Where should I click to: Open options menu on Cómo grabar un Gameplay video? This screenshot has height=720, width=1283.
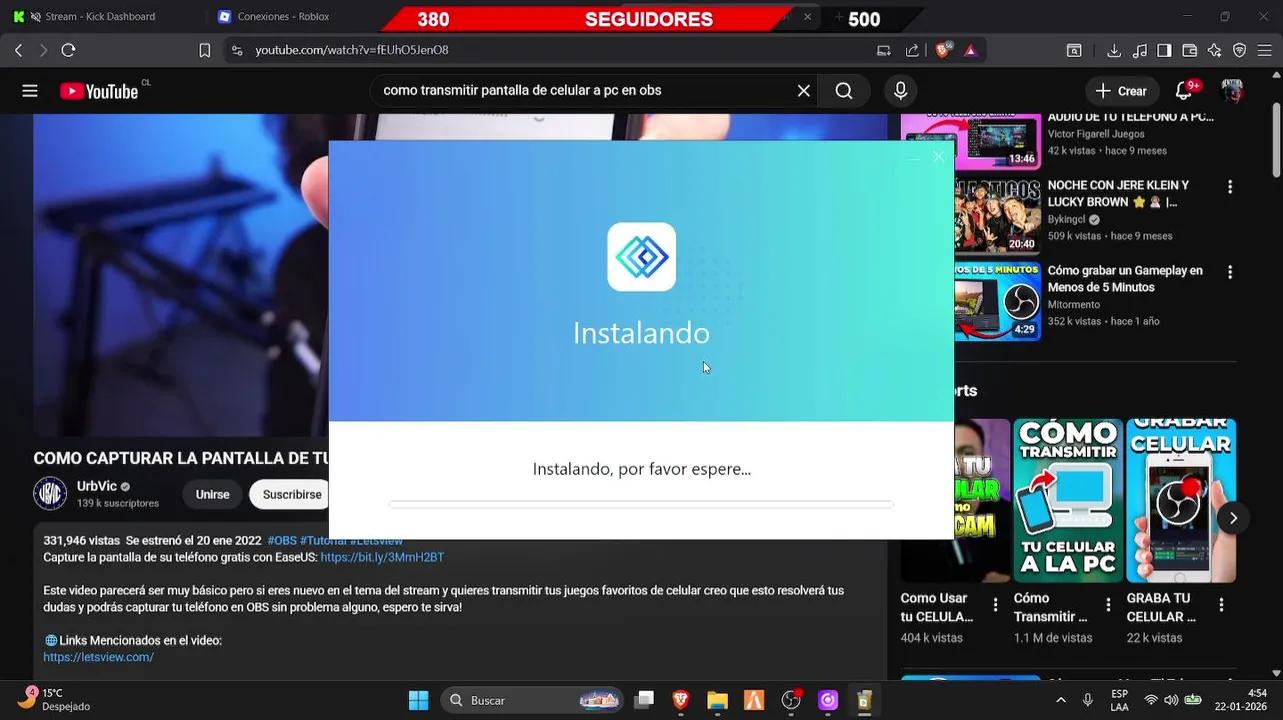pyautogui.click(x=1229, y=271)
